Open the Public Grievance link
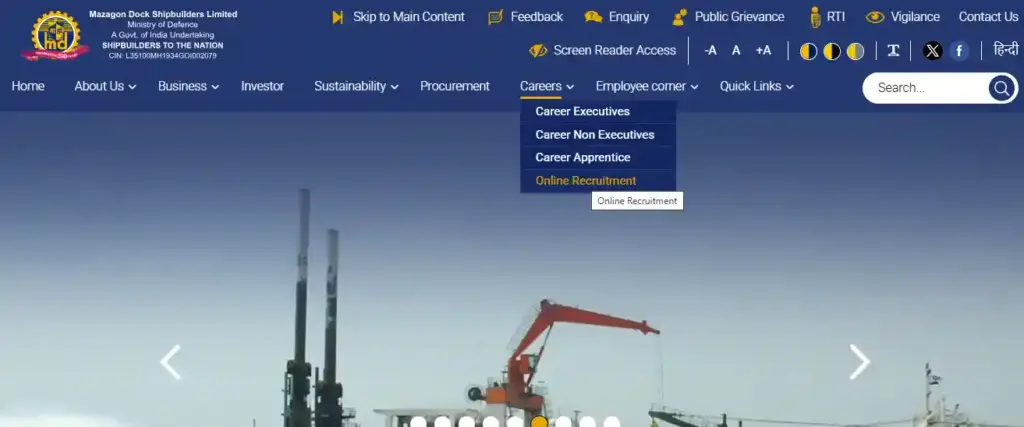The image size is (1024, 427). [738, 17]
